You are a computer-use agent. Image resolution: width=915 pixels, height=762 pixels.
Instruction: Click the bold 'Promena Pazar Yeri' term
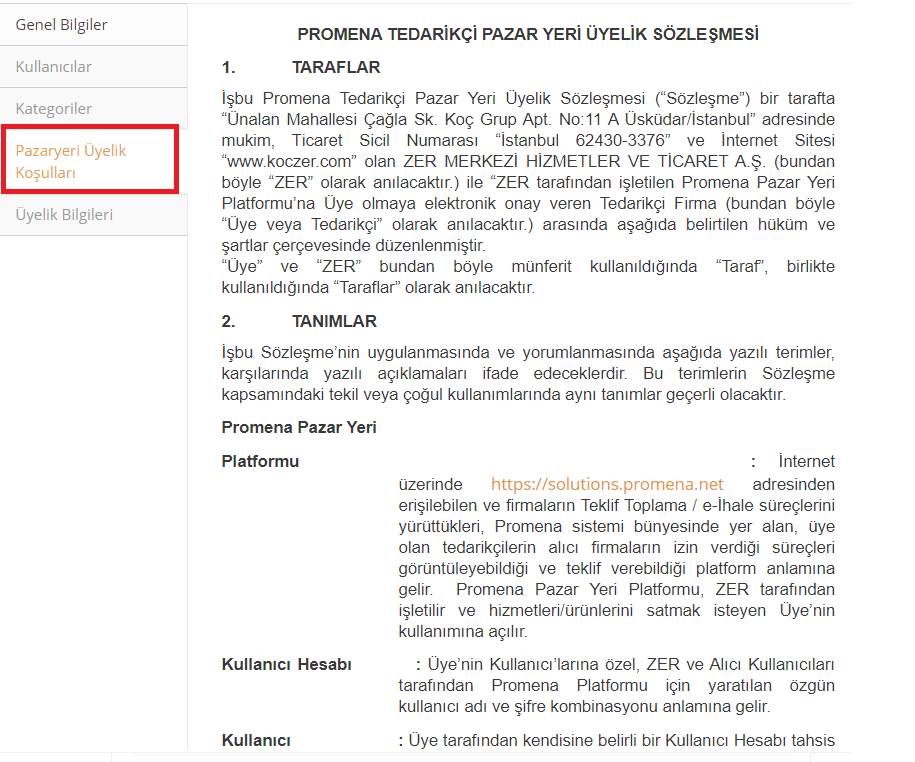299,428
